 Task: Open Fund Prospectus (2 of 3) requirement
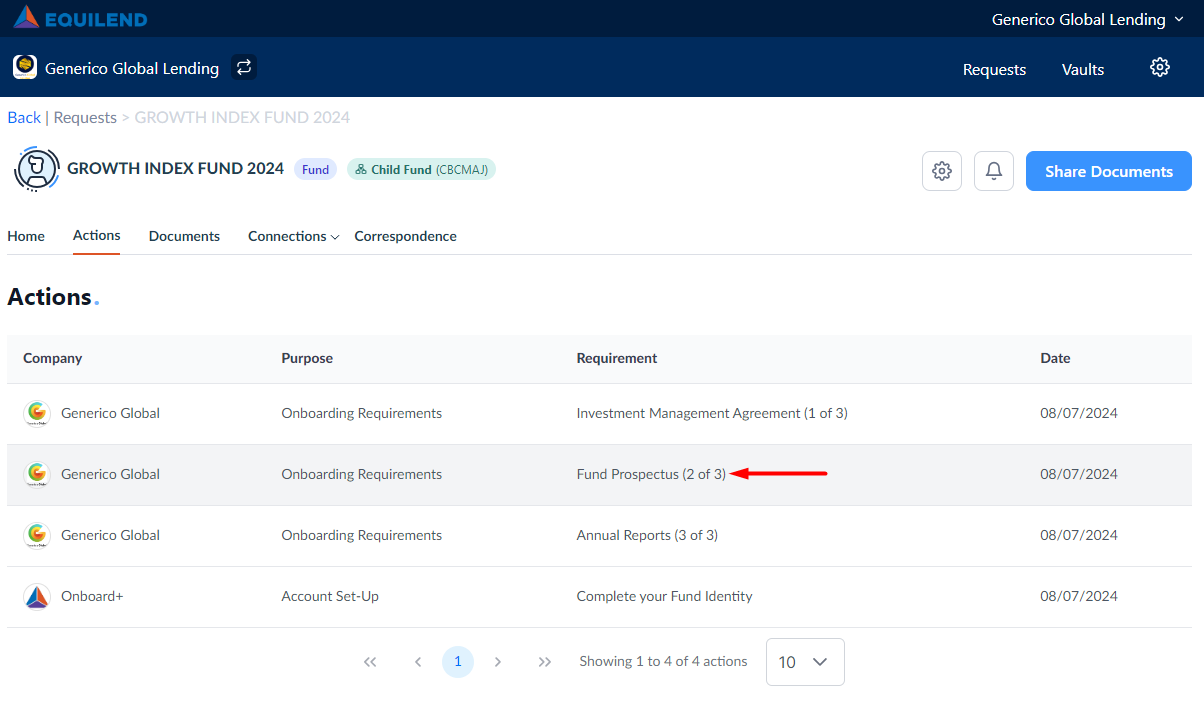[x=651, y=474]
